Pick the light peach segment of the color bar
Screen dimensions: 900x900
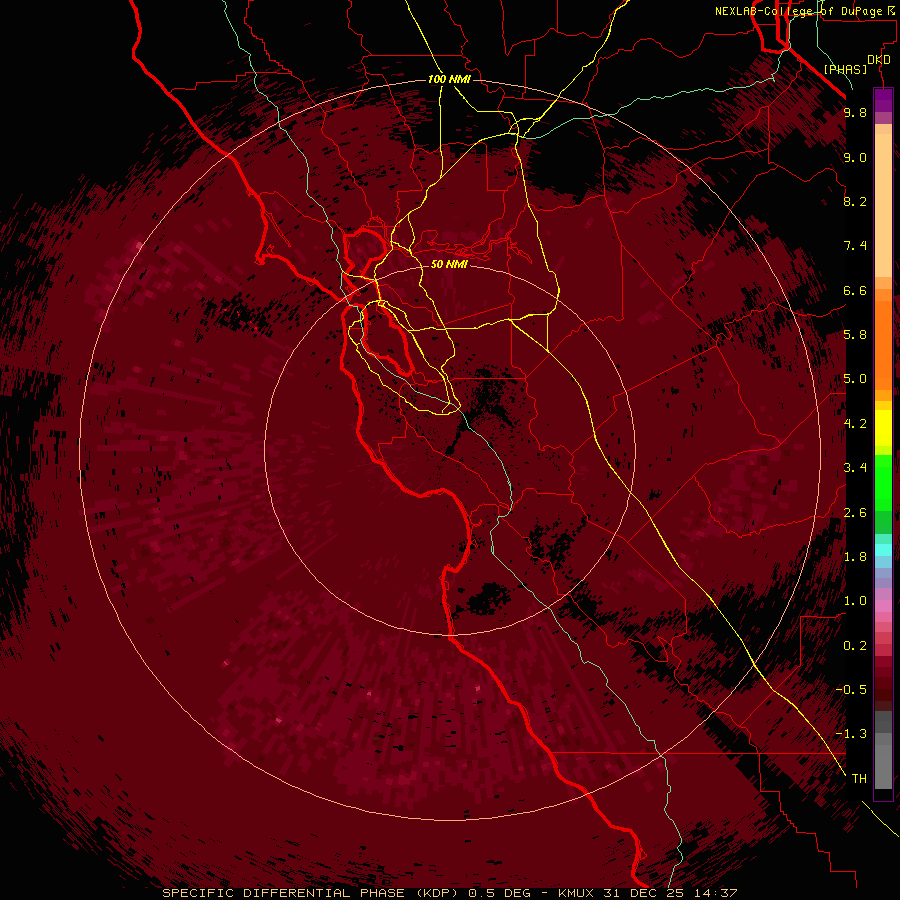(x=883, y=205)
